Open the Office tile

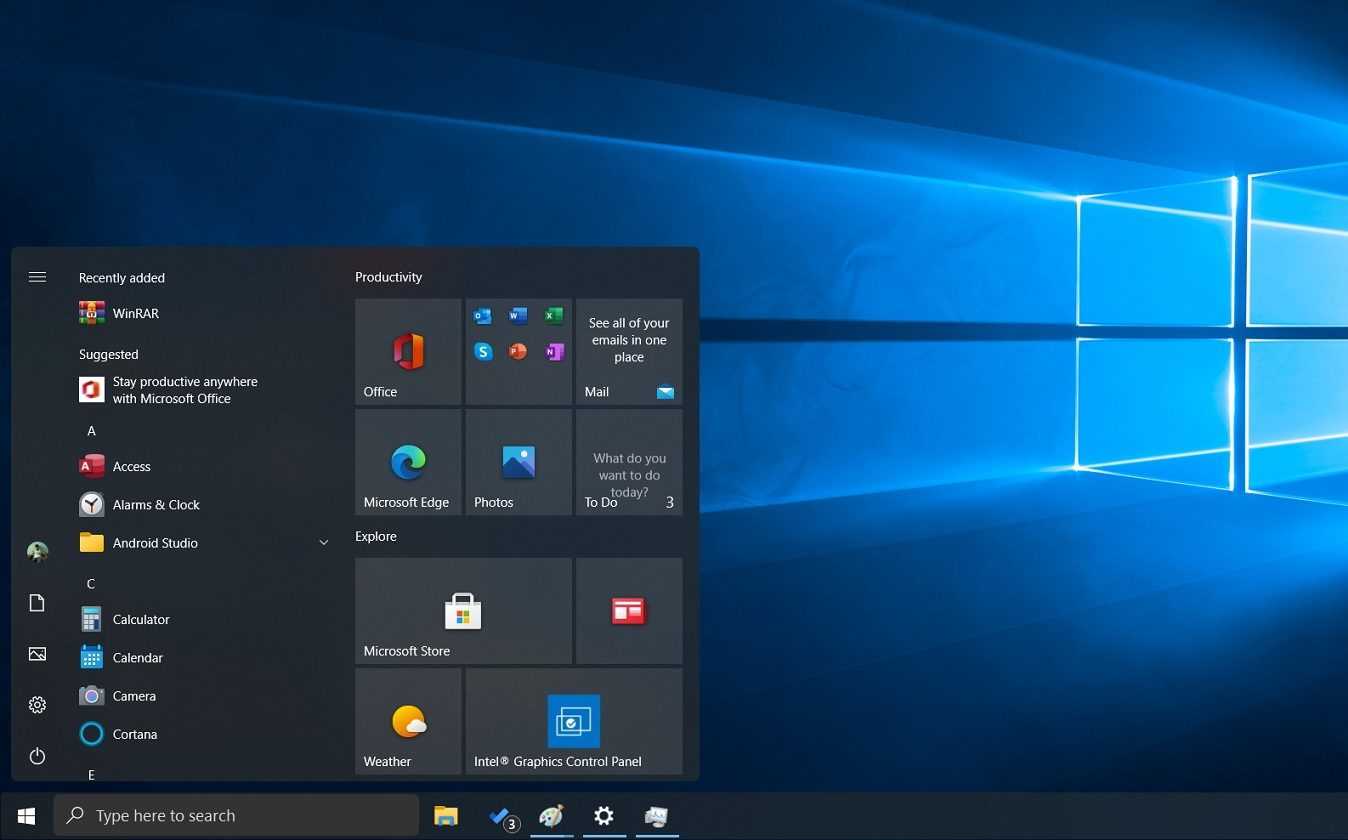pos(408,352)
